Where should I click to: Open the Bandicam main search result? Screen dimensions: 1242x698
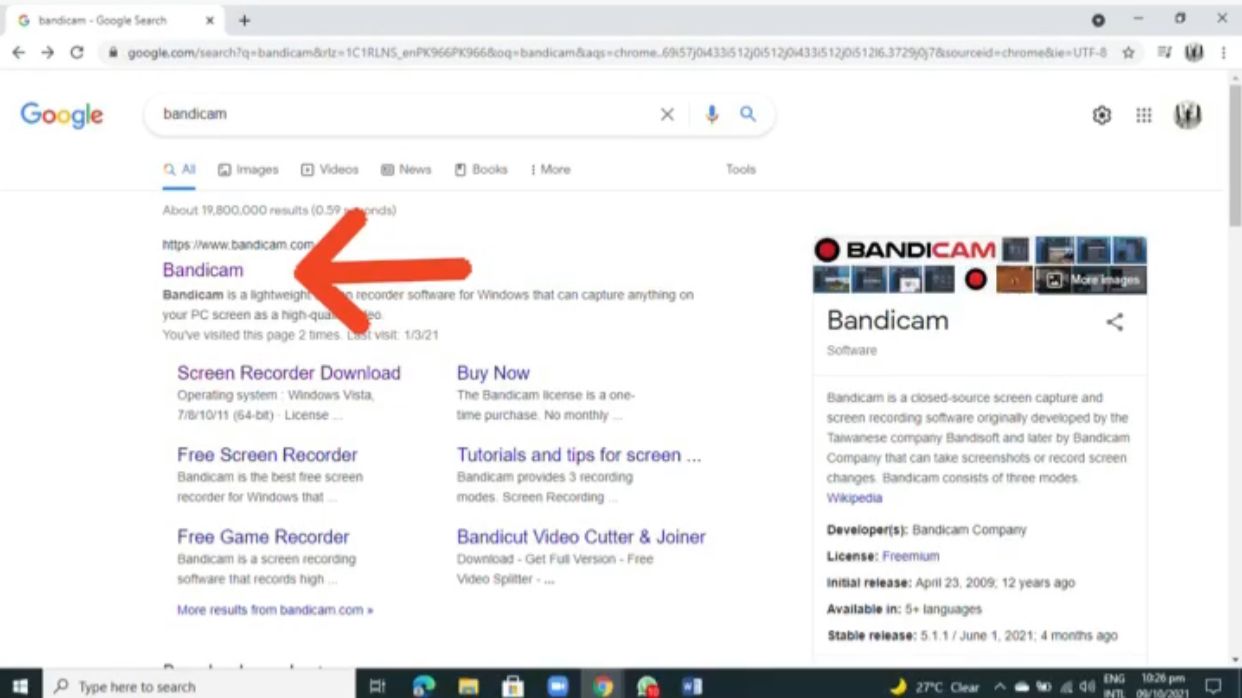[x=203, y=270]
